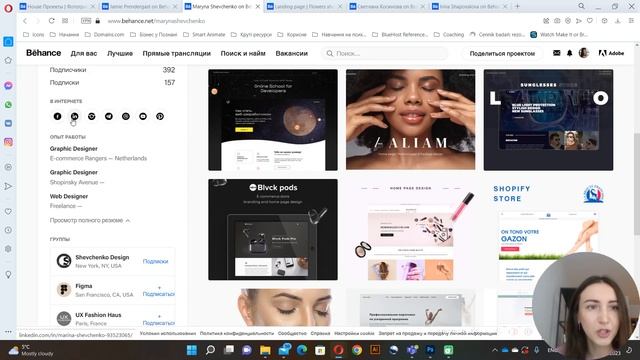Open Подписчики count link

[x=112, y=70]
